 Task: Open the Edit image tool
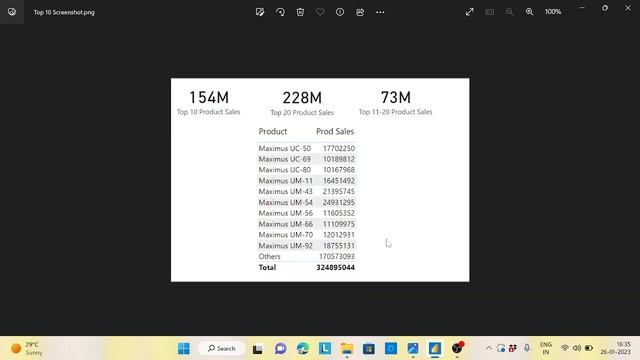[260, 12]
